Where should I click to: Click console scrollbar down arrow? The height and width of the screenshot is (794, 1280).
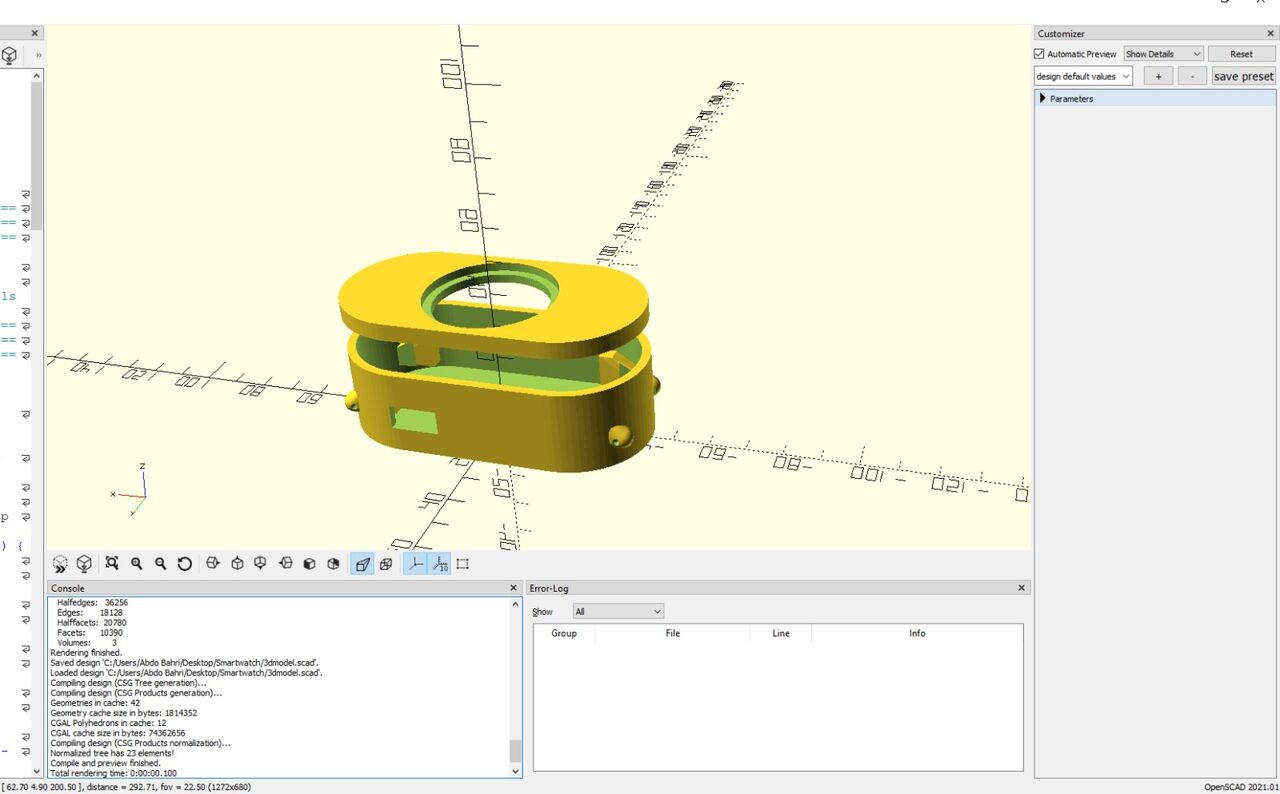516,771
